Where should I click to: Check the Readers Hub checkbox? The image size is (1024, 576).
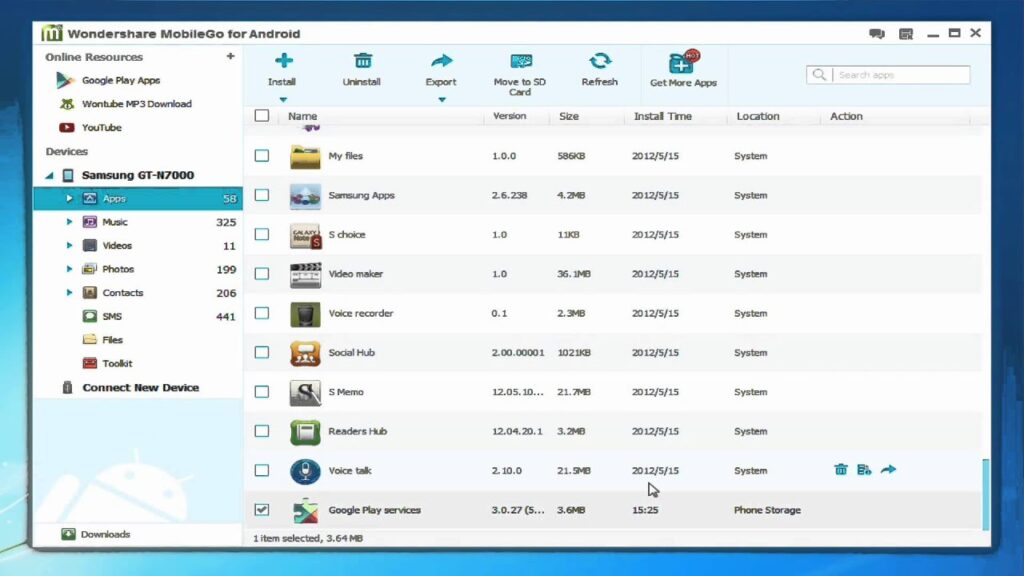(x=262, y=431)
